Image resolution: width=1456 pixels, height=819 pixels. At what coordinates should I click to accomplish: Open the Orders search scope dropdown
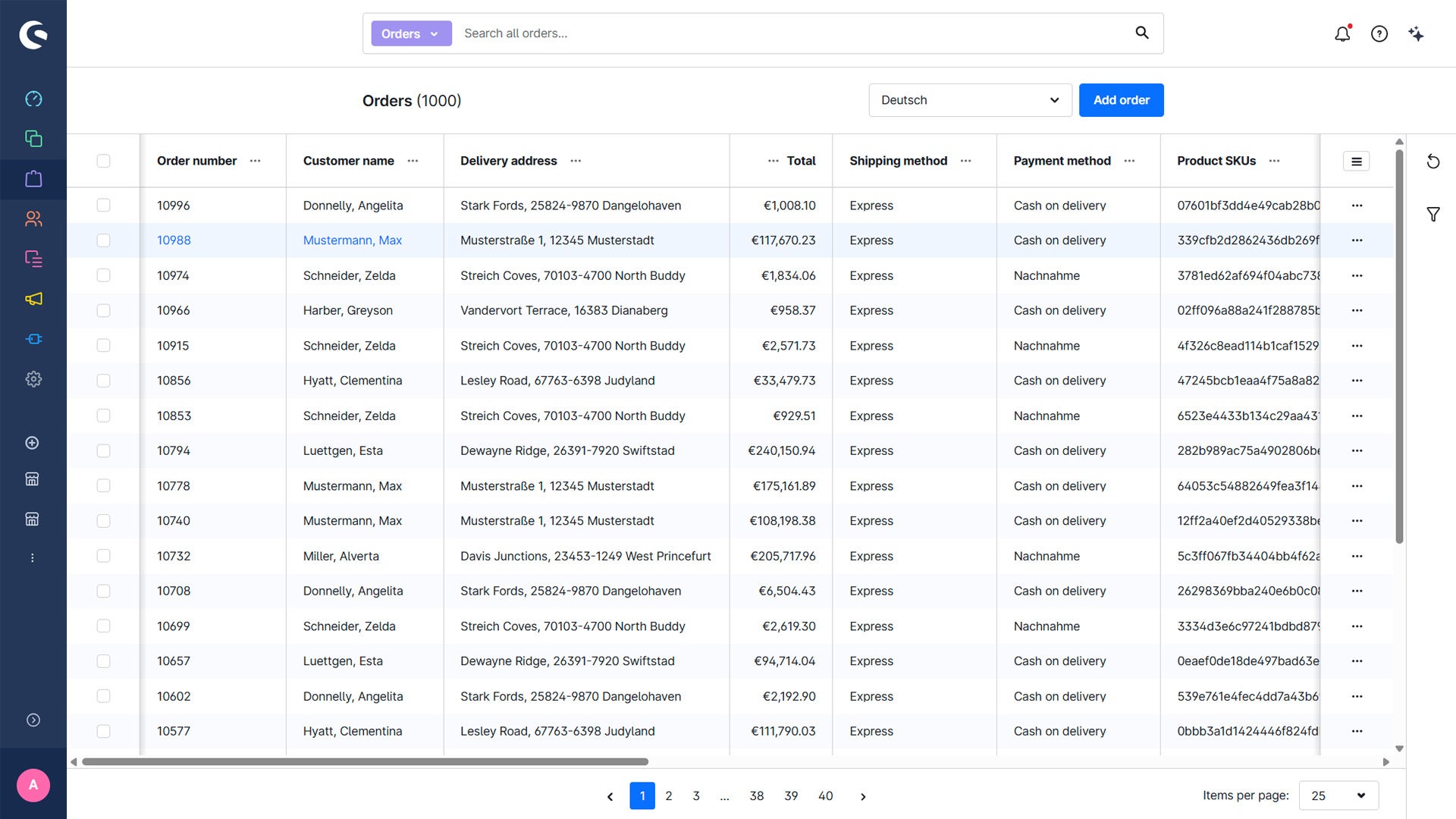(x=411, y=33)
